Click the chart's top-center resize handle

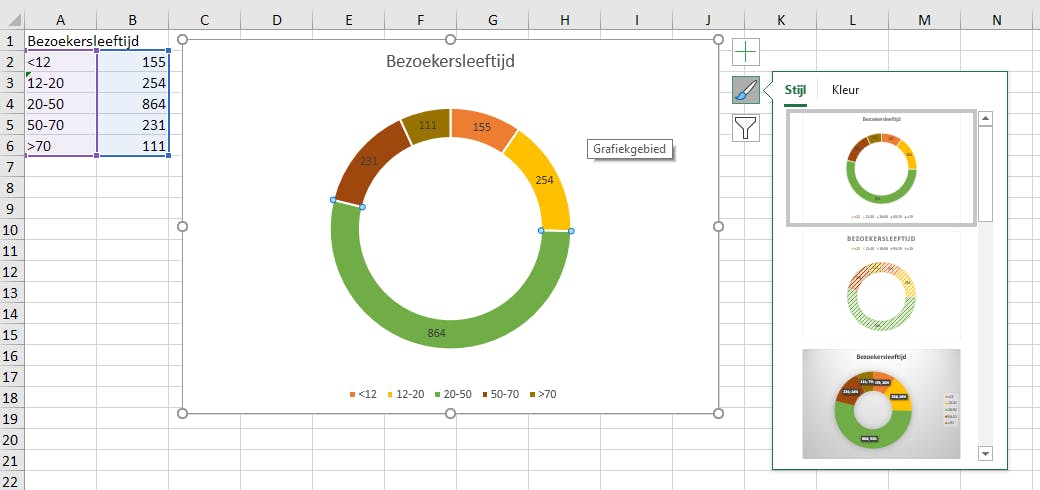click(x=450, y=40)
